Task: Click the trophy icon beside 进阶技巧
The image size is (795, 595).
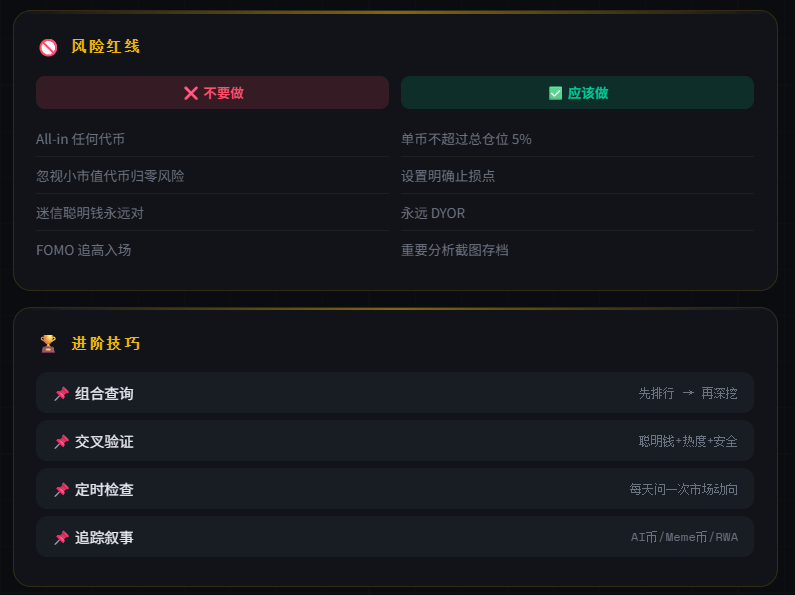Action: point(48,344)
